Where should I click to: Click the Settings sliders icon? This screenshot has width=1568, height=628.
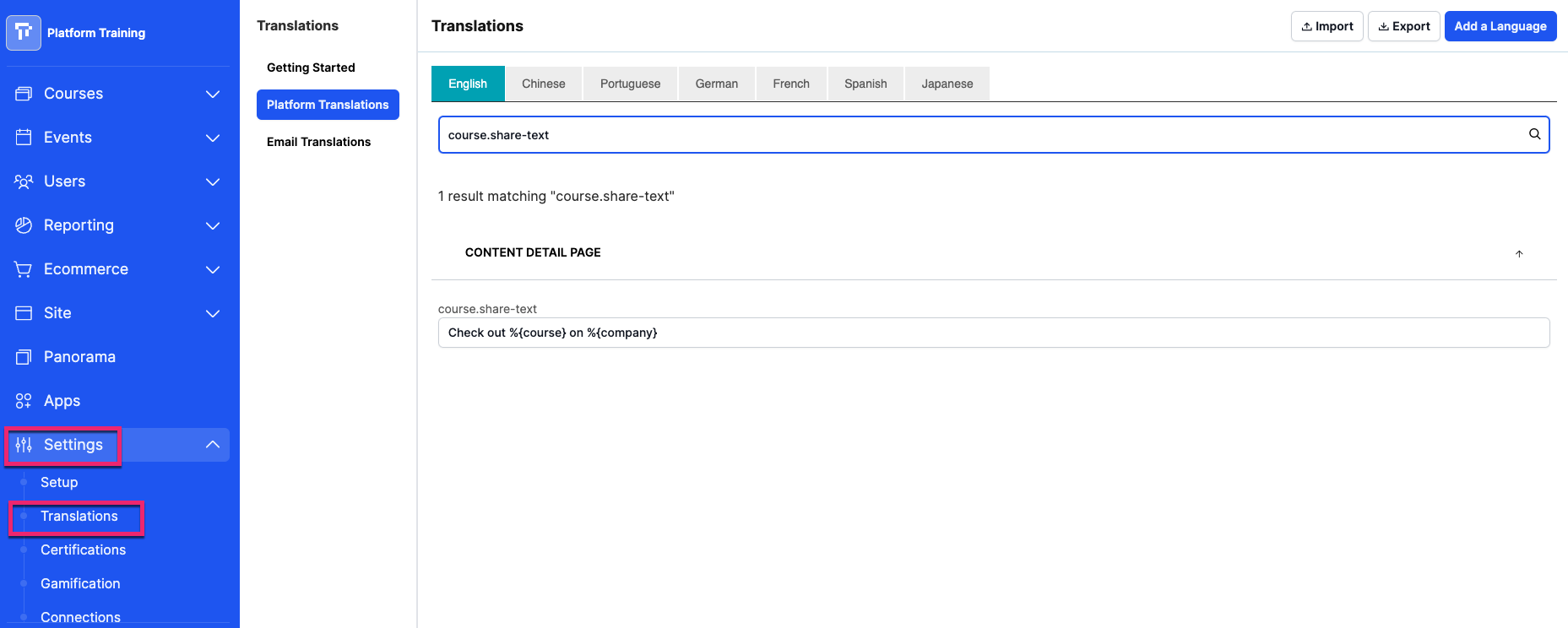tap(24, 445)
